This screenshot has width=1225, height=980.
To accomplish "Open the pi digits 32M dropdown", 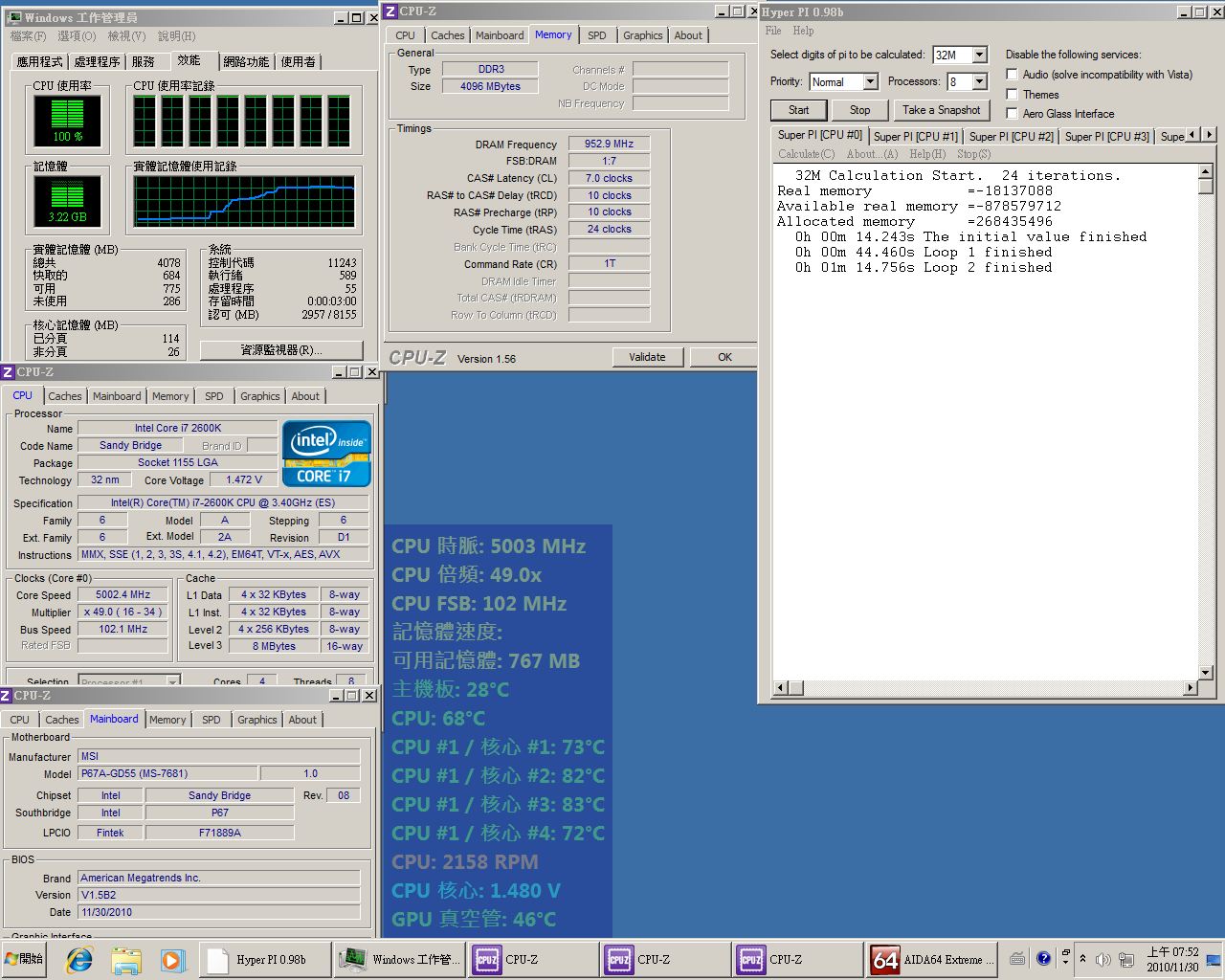I will [x=979, y=55].
